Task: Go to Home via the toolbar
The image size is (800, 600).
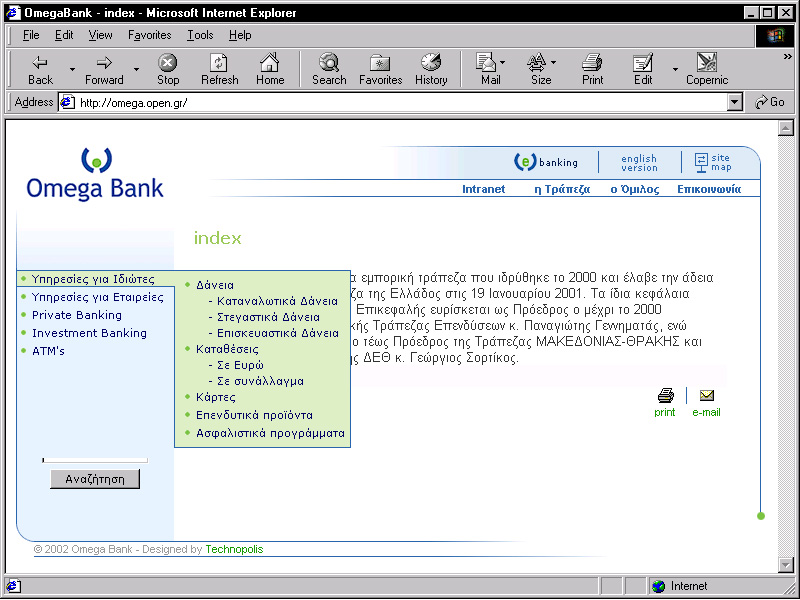Action: (x=270, y=69)
